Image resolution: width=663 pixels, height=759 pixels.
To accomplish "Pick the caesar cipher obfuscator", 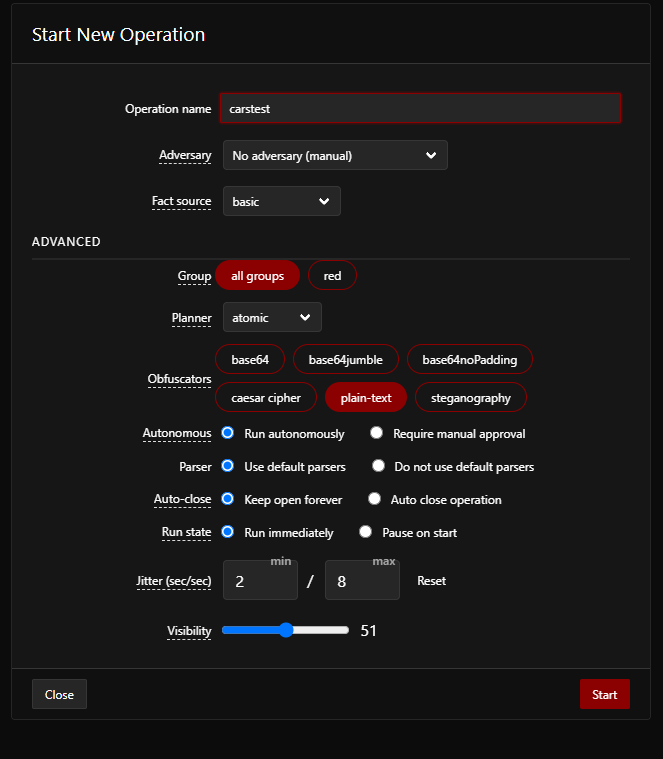I will click(266, 397).
